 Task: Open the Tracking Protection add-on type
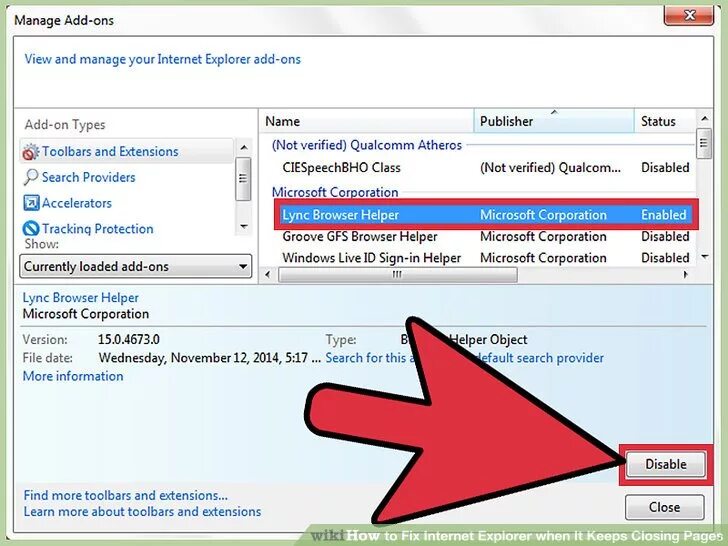pyautogui.click(x=98, y=229)
